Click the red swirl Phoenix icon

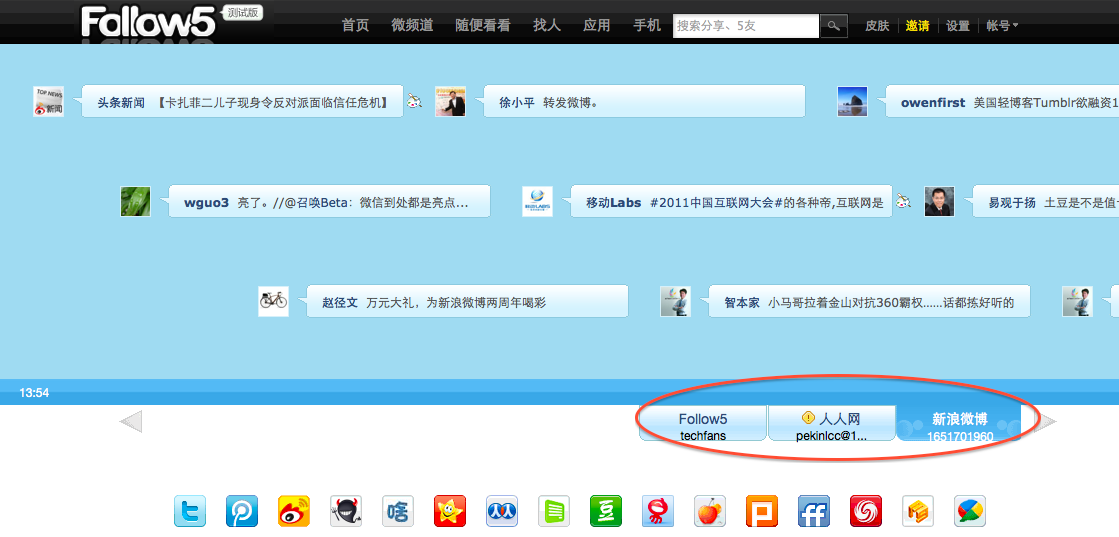pos(866,511)
